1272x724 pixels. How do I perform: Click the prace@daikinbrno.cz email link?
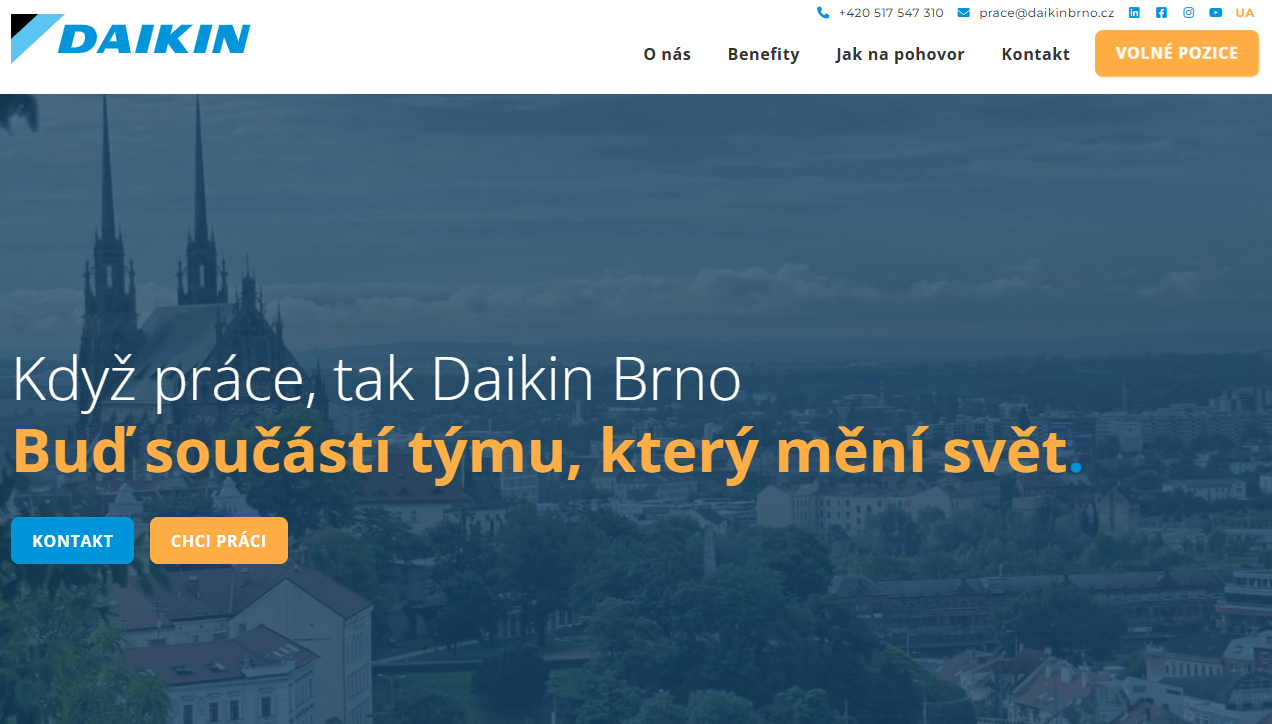pos(1046,13)
